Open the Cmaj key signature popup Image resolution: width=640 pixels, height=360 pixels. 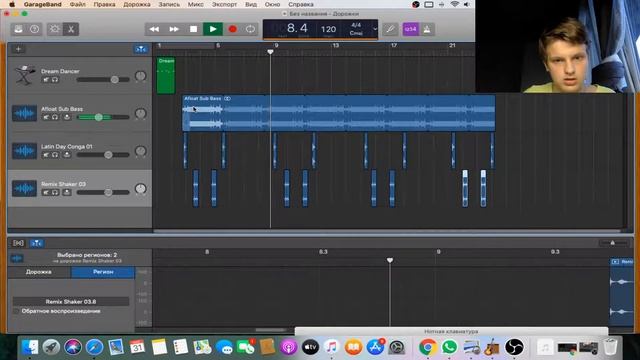[x=356, y=33]
